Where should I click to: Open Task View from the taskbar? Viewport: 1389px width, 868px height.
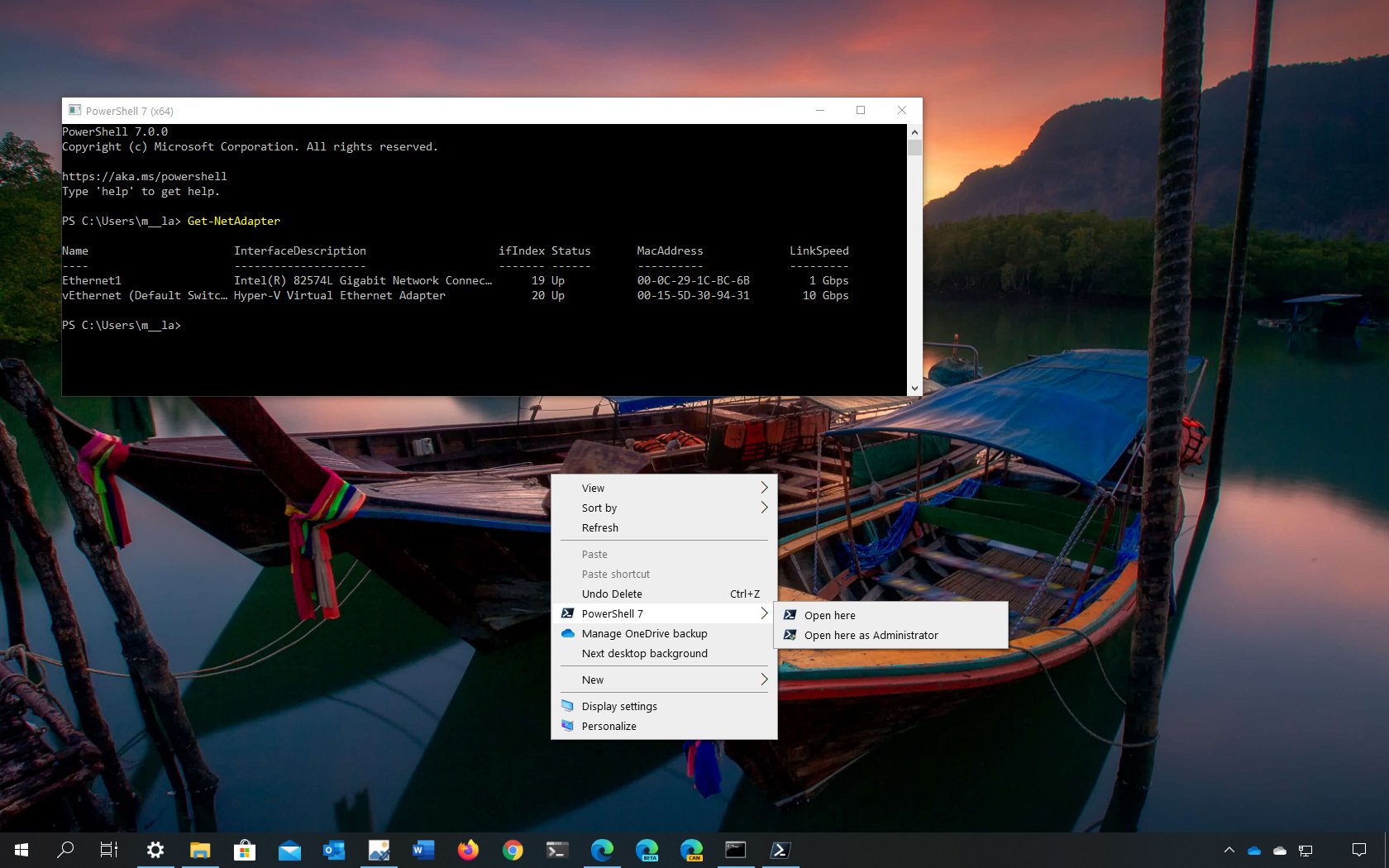click(x=108, y=850)
